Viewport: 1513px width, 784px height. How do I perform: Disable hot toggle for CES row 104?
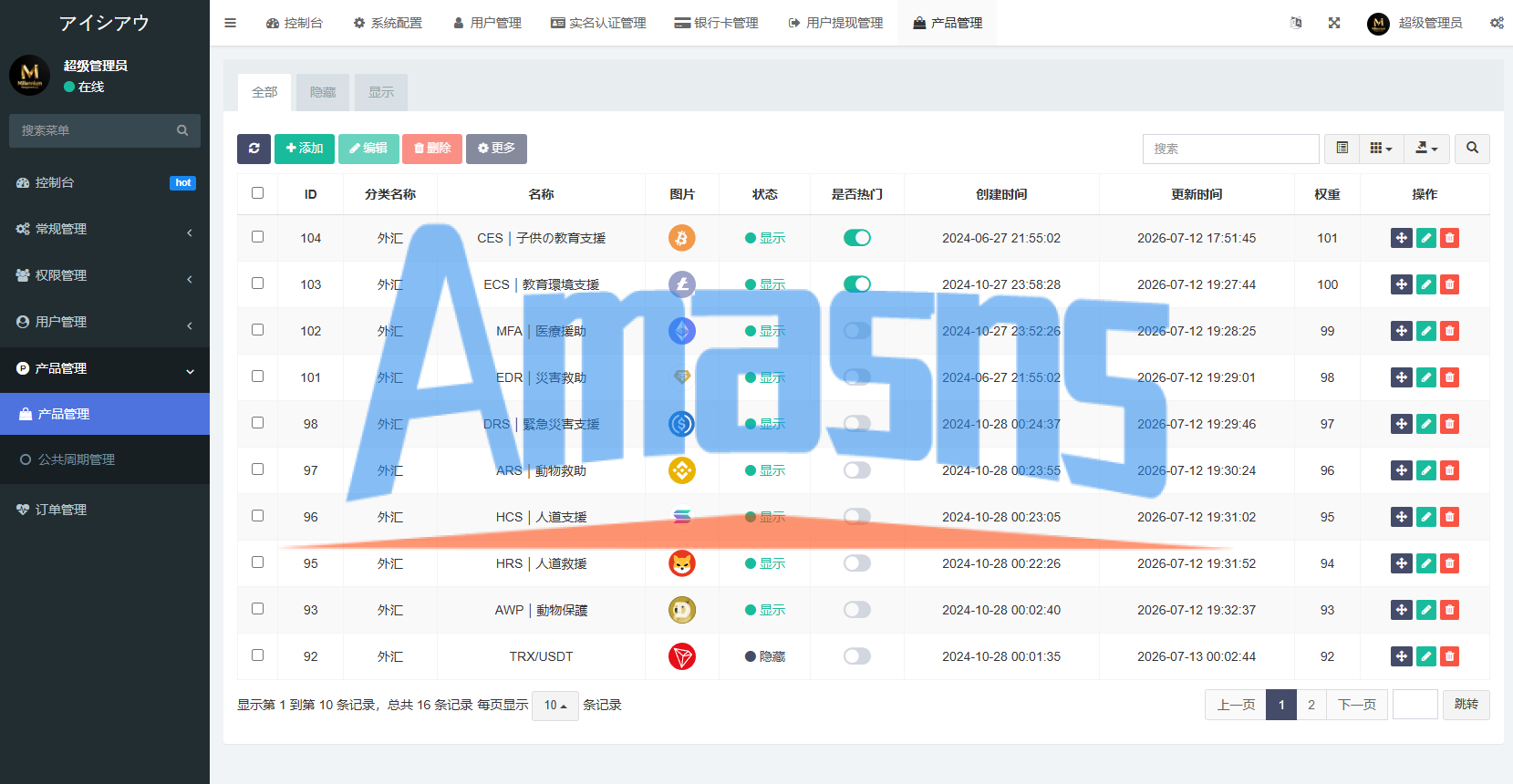[857, 238]
